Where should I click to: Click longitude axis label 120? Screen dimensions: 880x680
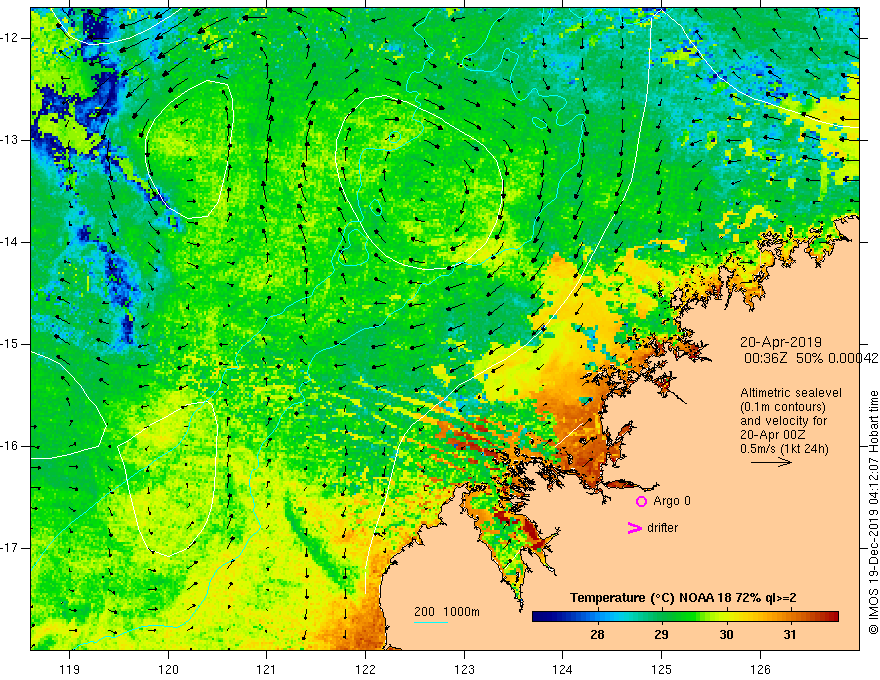click(x=168, y=669)
